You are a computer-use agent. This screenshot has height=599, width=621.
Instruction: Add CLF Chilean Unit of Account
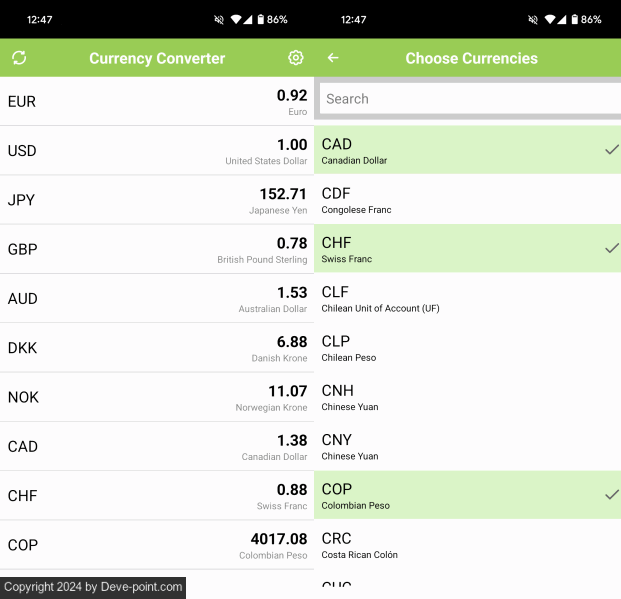(x=467, y=298)
